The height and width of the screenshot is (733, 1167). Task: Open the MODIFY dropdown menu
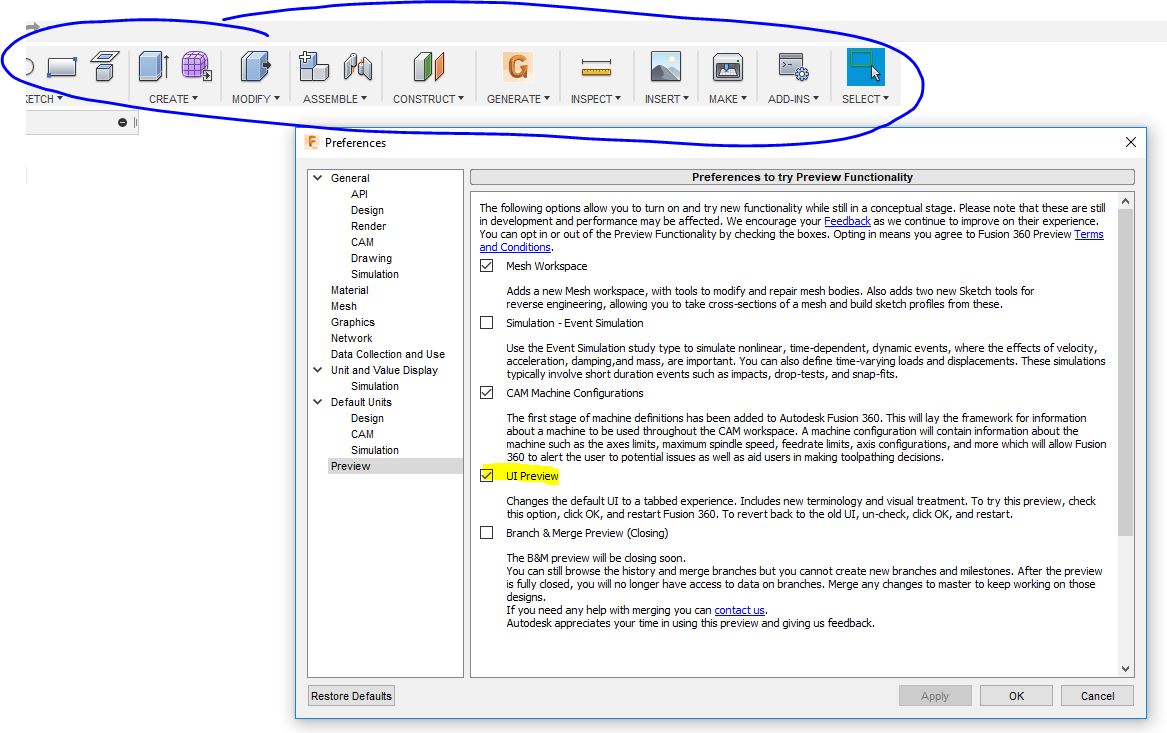click(x=255, y=98)
